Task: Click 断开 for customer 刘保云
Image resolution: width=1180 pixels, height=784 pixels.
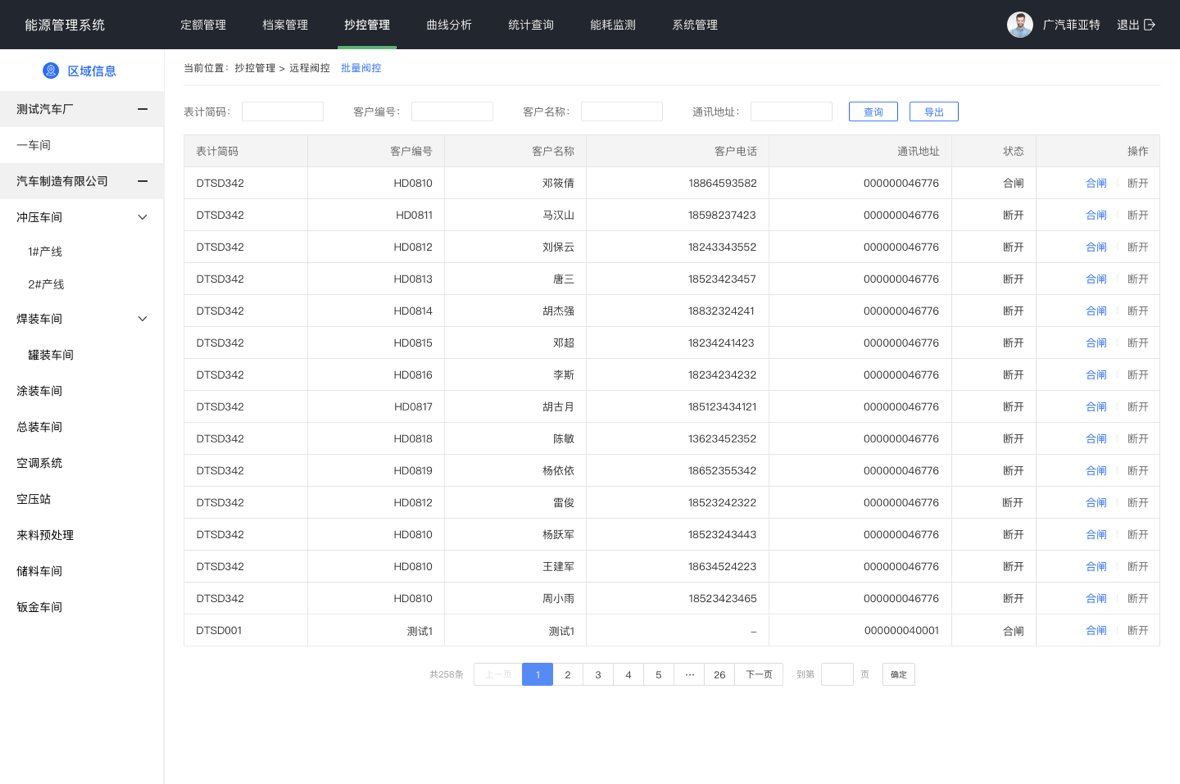Action: pyautogui.click(x=1138, y=247)
